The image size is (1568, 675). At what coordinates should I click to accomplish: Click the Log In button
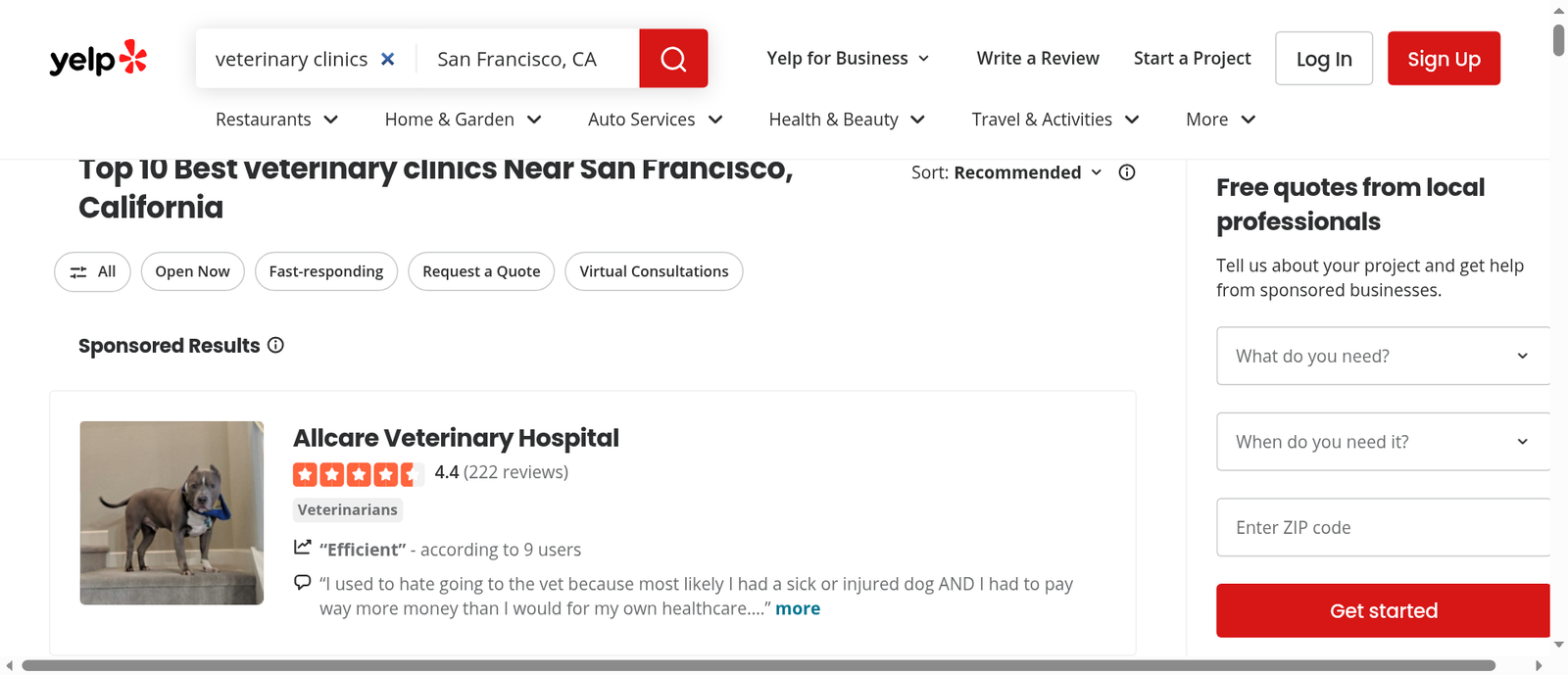click(1324, 59)
